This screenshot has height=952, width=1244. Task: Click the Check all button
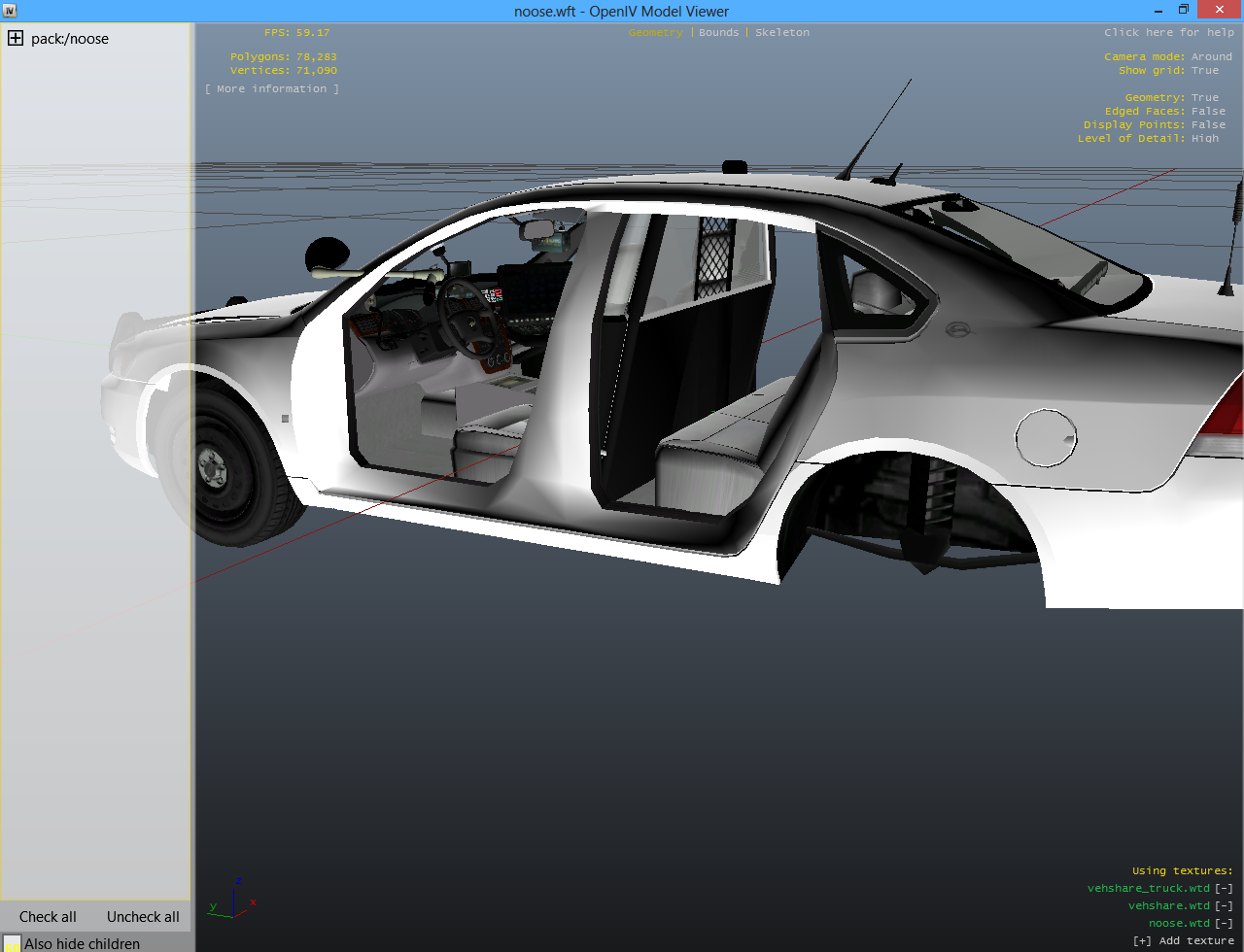[x=48, y=916]
